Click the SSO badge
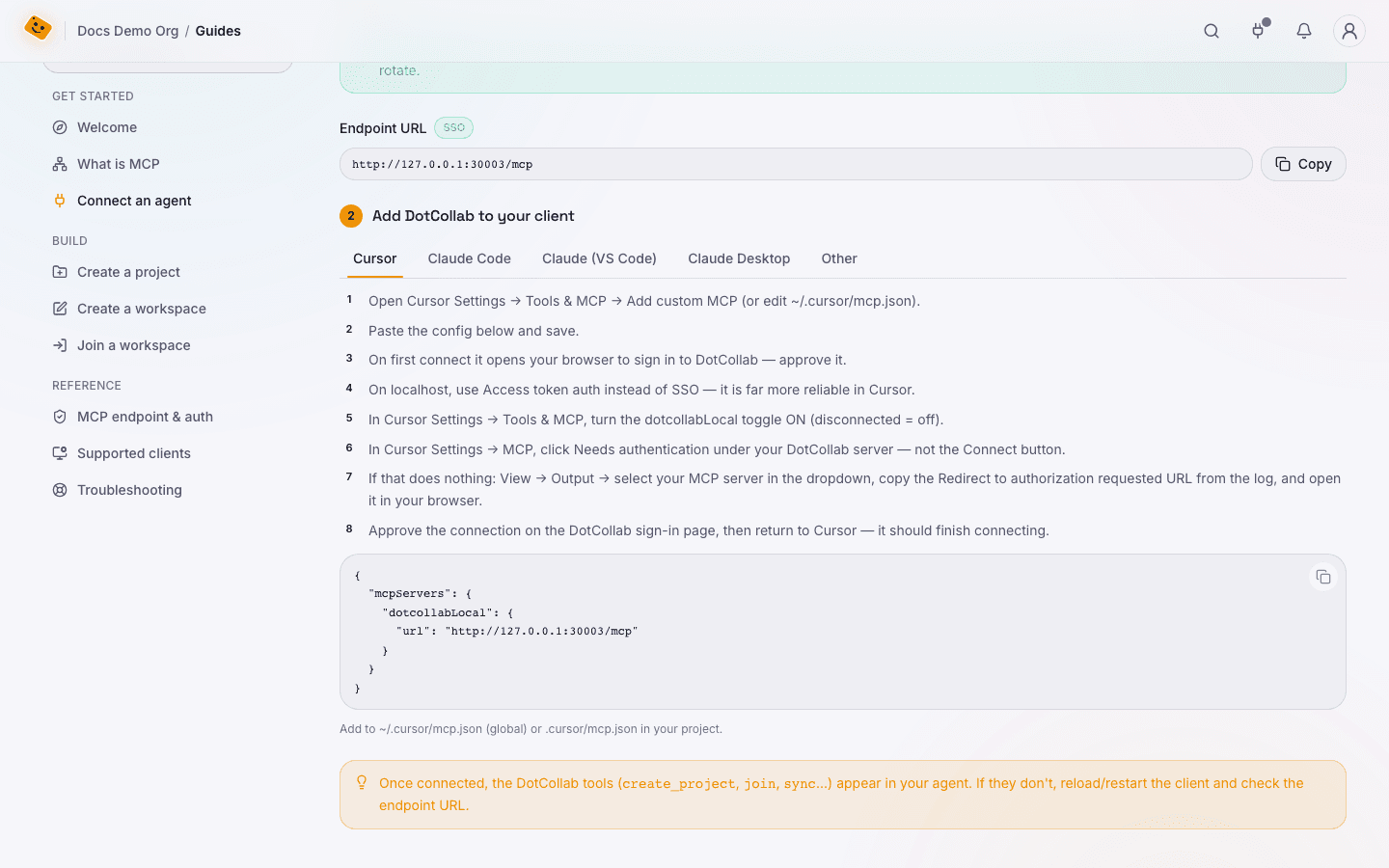 (453, 127)
